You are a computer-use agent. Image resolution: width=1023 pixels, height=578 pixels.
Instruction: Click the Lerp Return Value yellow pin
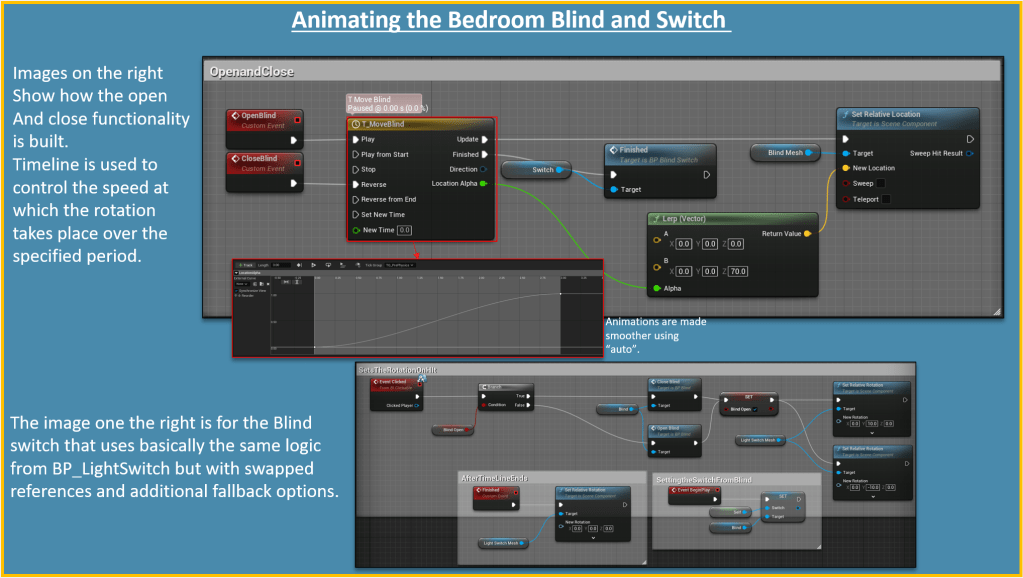[x=808, y=234]
